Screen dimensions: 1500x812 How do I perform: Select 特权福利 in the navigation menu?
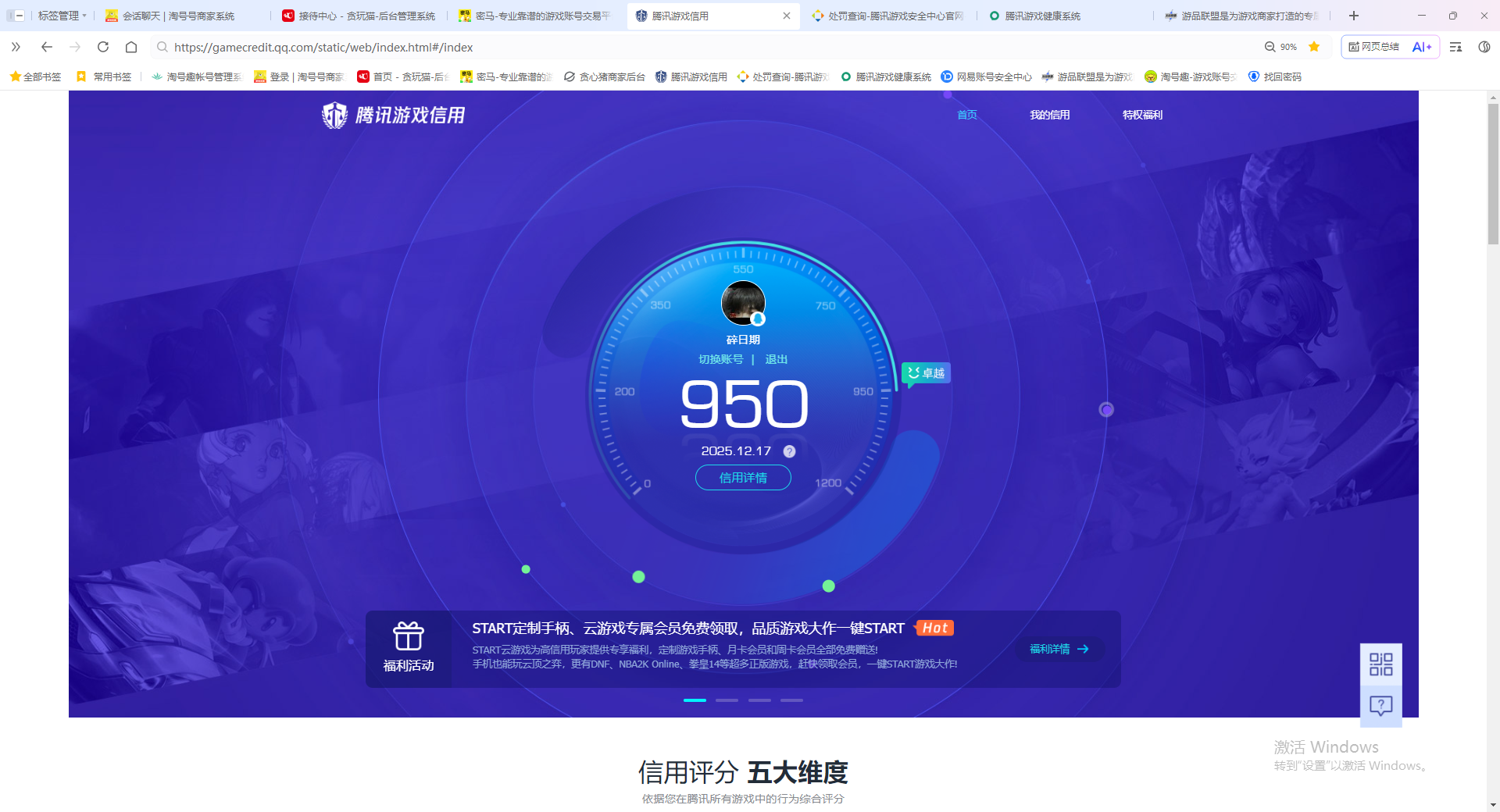click(1141, 115)
